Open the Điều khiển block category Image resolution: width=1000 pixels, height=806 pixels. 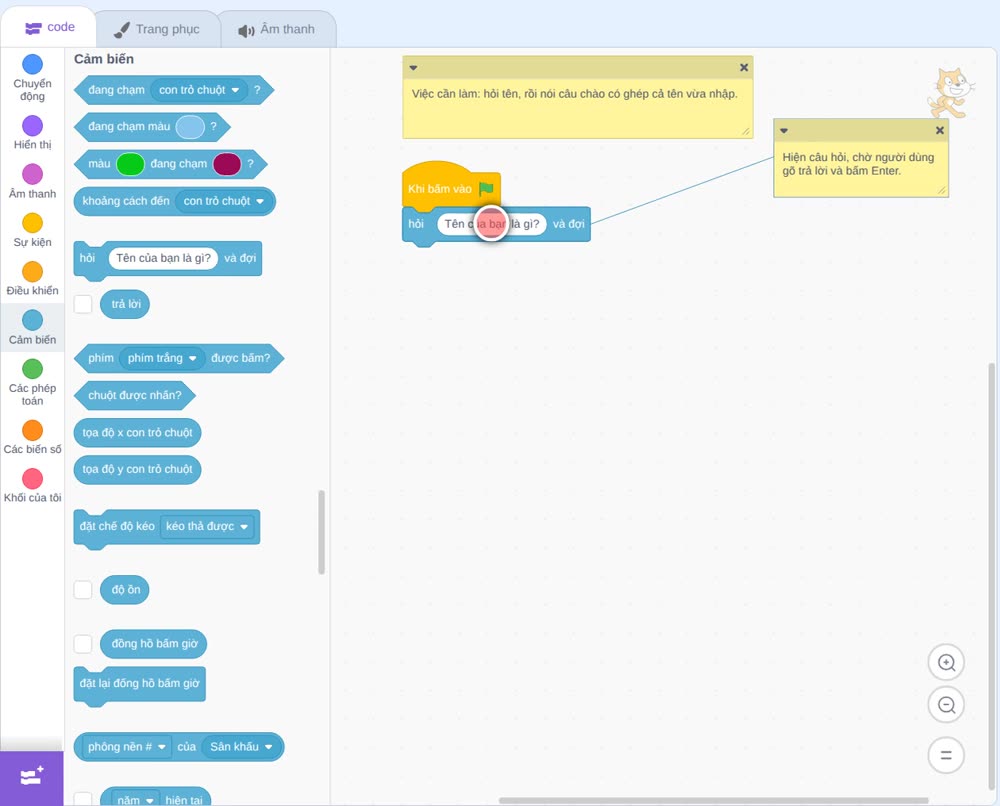[33, 279]
